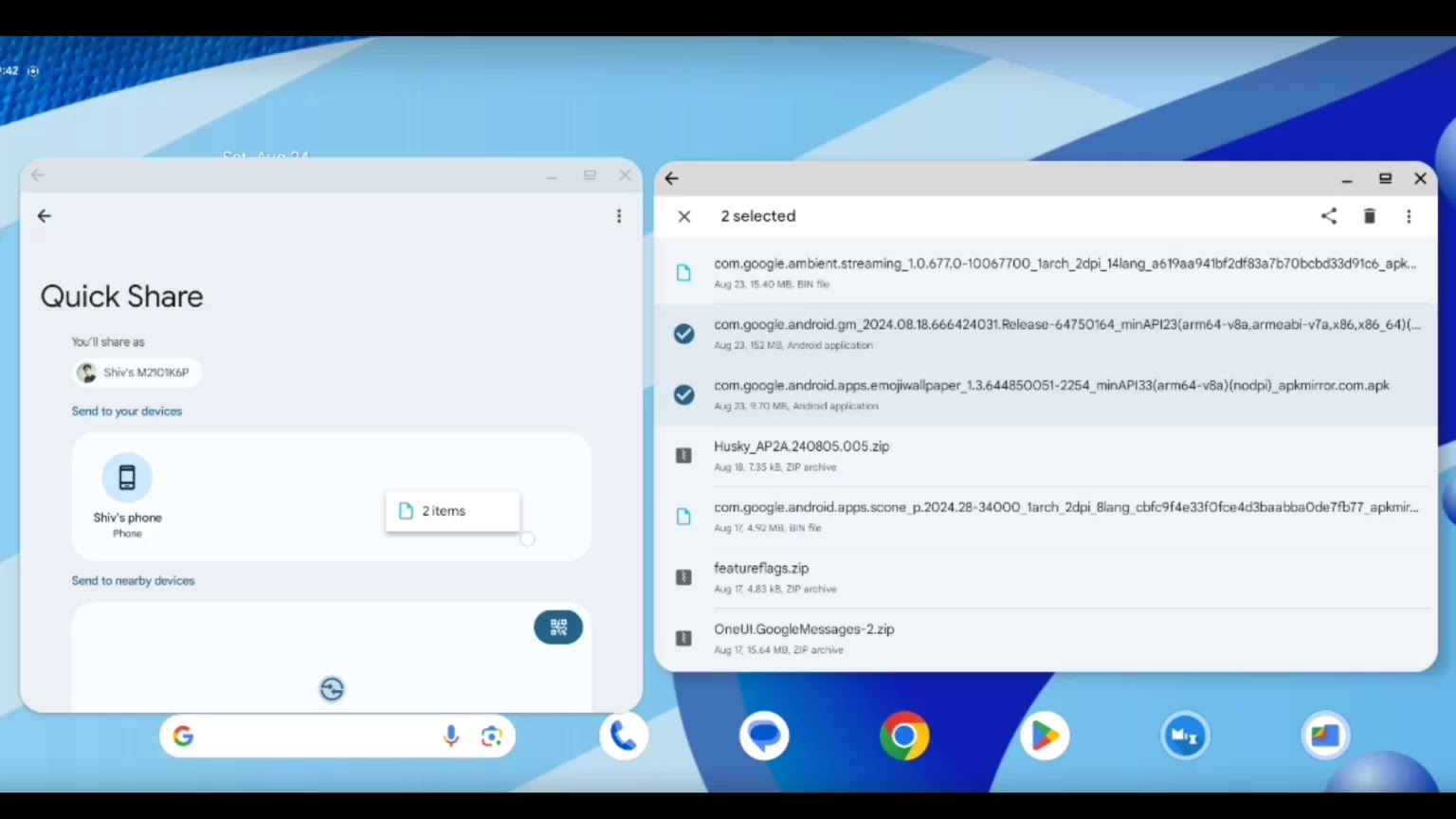
Task: Tap file icon of com.google.android.apps.scone file
Action: (683, 517)
